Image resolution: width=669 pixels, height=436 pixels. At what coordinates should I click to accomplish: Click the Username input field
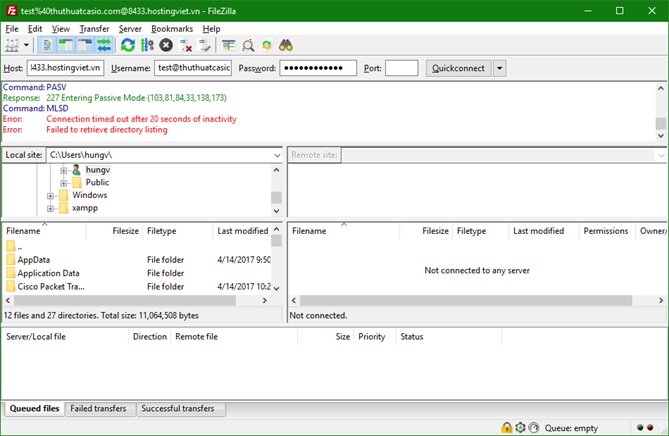(193, 68)
